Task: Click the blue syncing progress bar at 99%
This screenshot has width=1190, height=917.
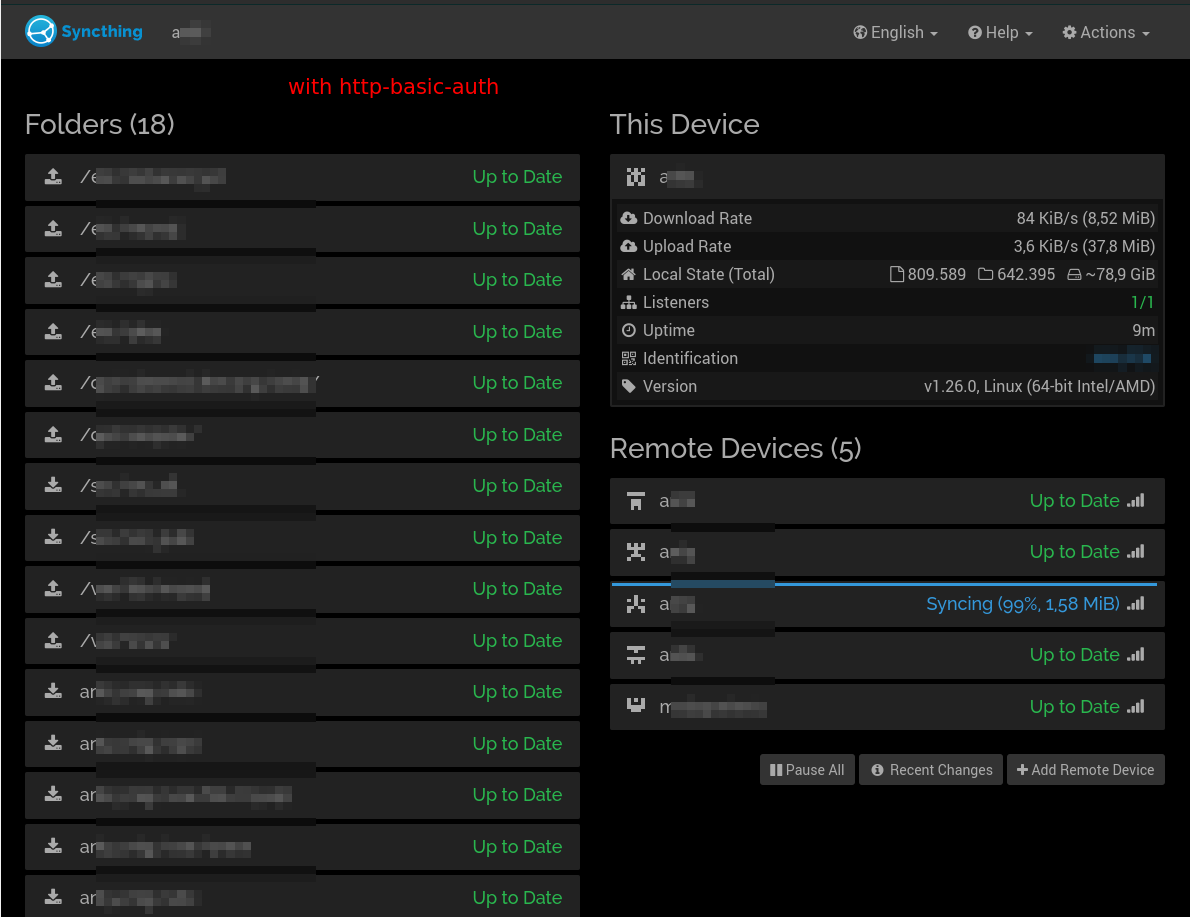Action: pyautogui.click(x=886, y=581)
